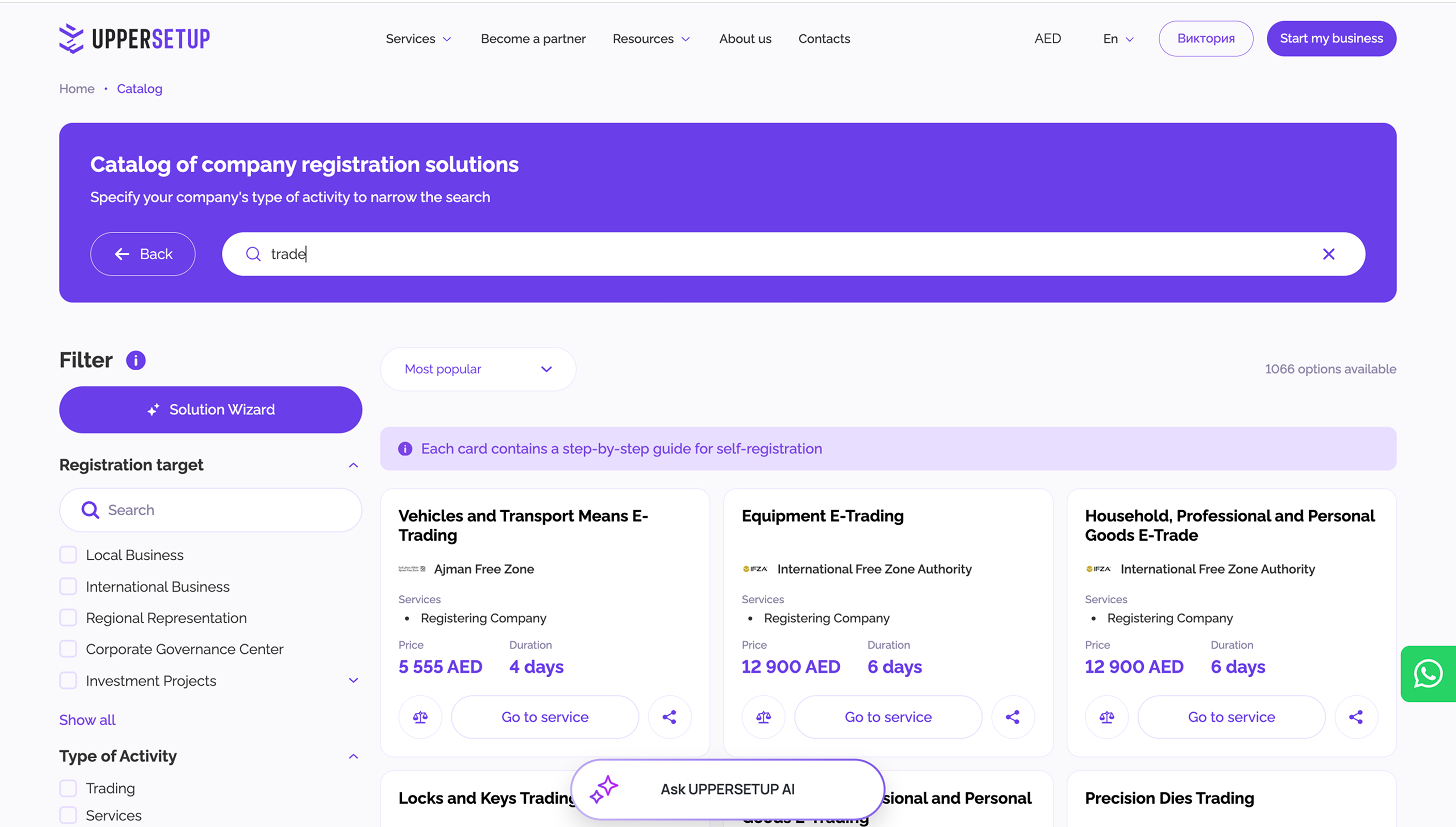Click compare scales icon on Household Goods E-Trade card
Screen dimensions: 1456x827
[x=1106, y=717]
